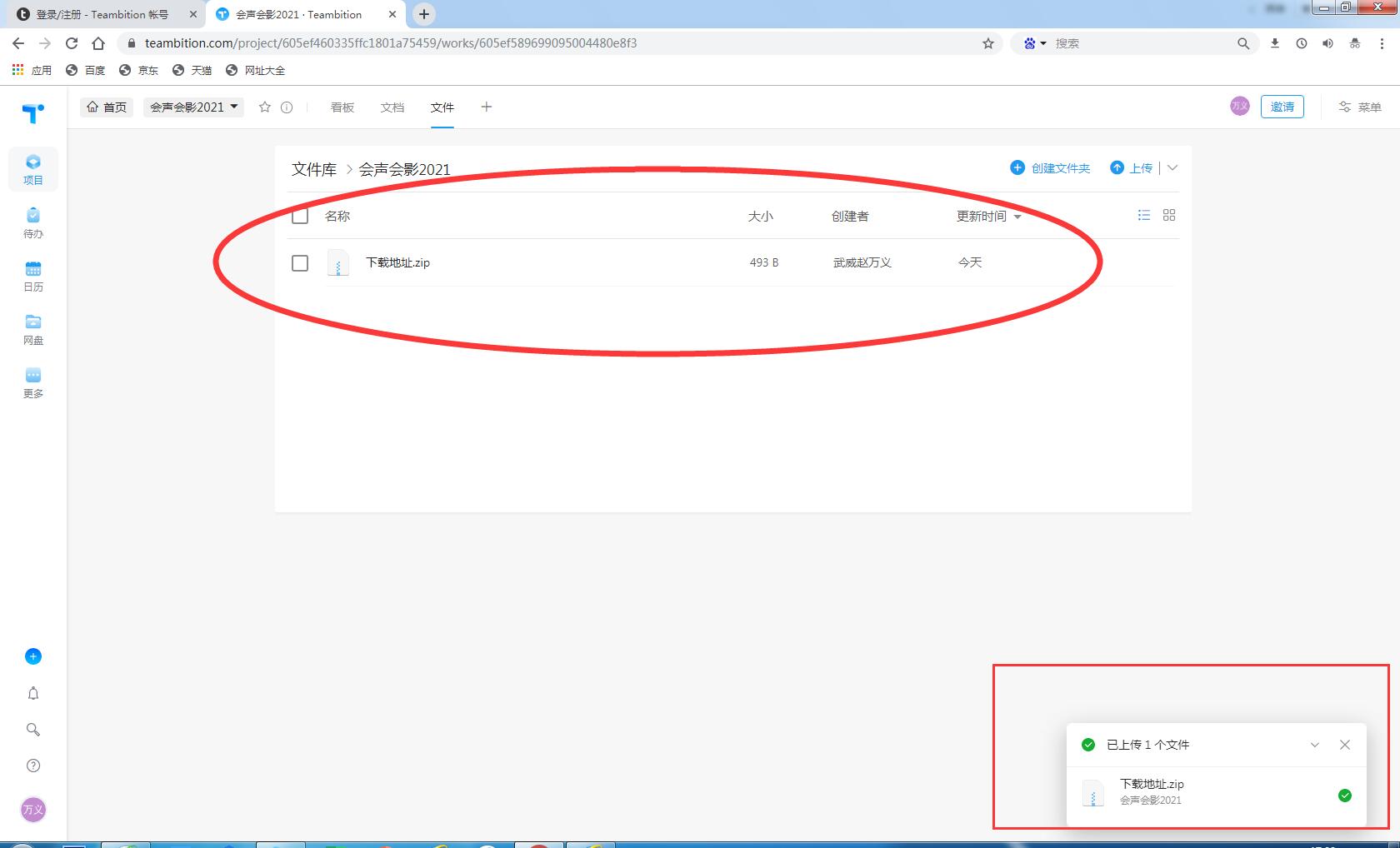Open the 项目 sidebar section

33,169
